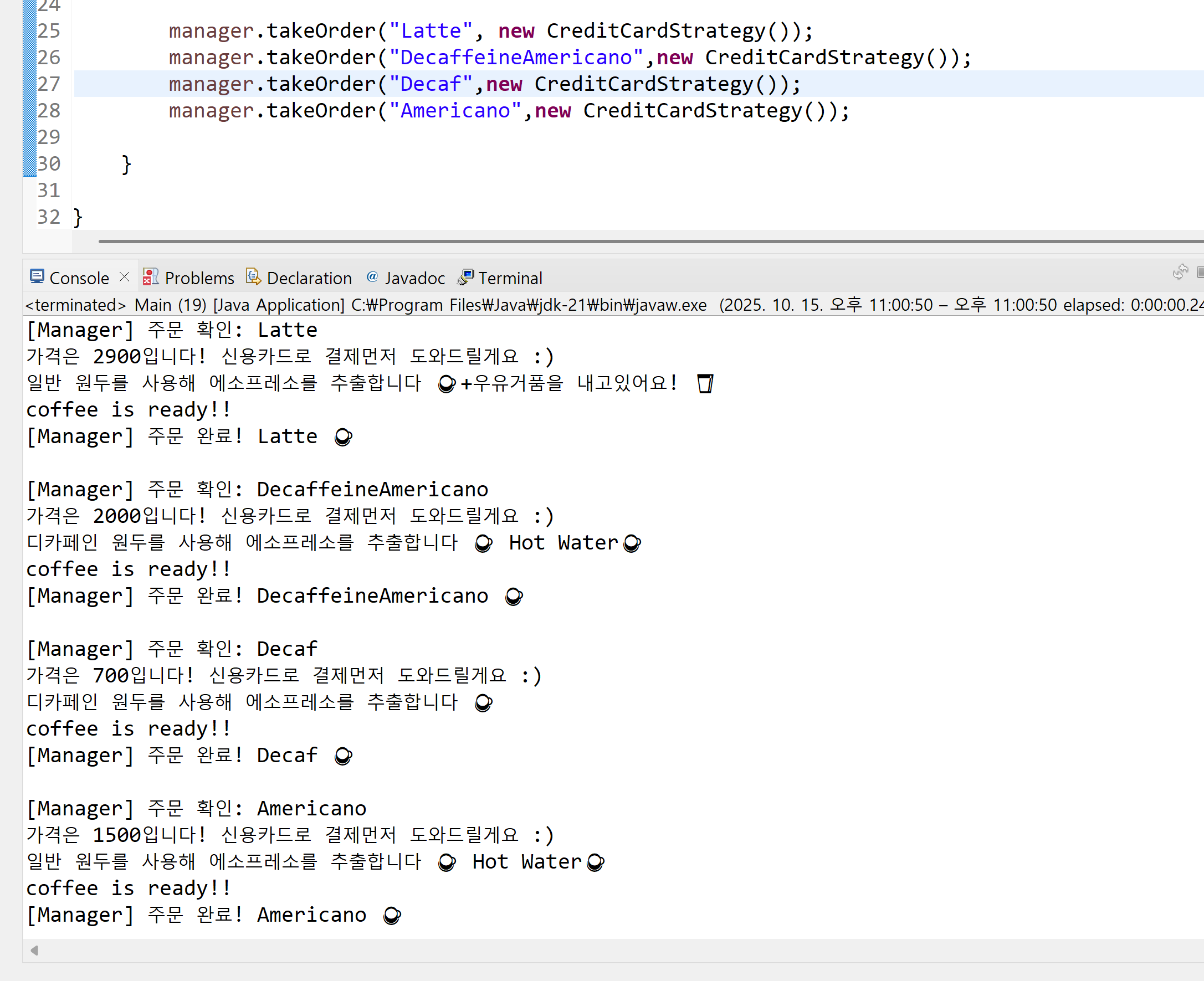Image resolution: width=1204 pixels, height=981 pixels.
Task: Click the 'new' keyword on line 28
Action: click(552, 111)
